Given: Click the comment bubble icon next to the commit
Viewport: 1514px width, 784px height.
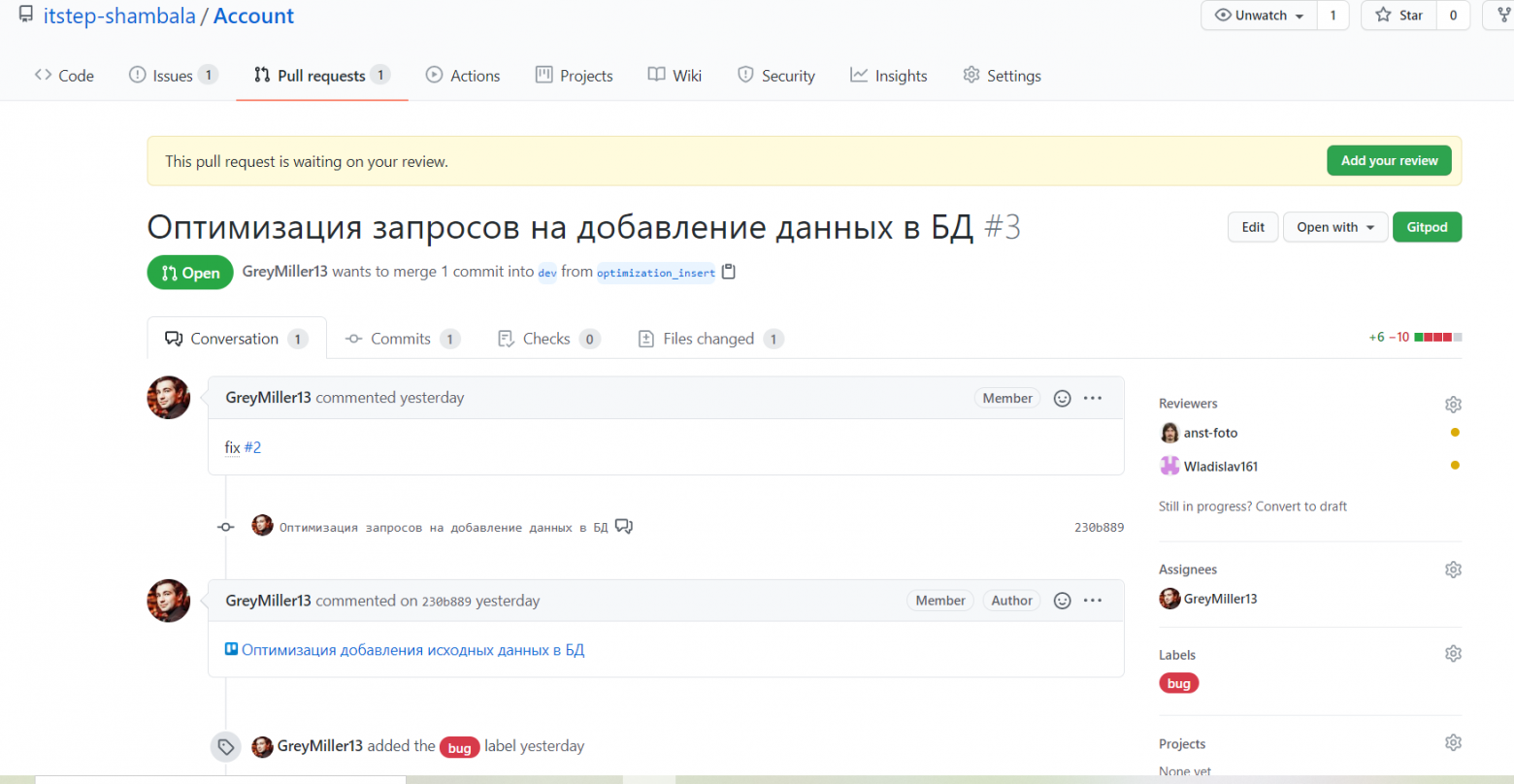Looking at the screenshot, I should click(x=624, y=526).
